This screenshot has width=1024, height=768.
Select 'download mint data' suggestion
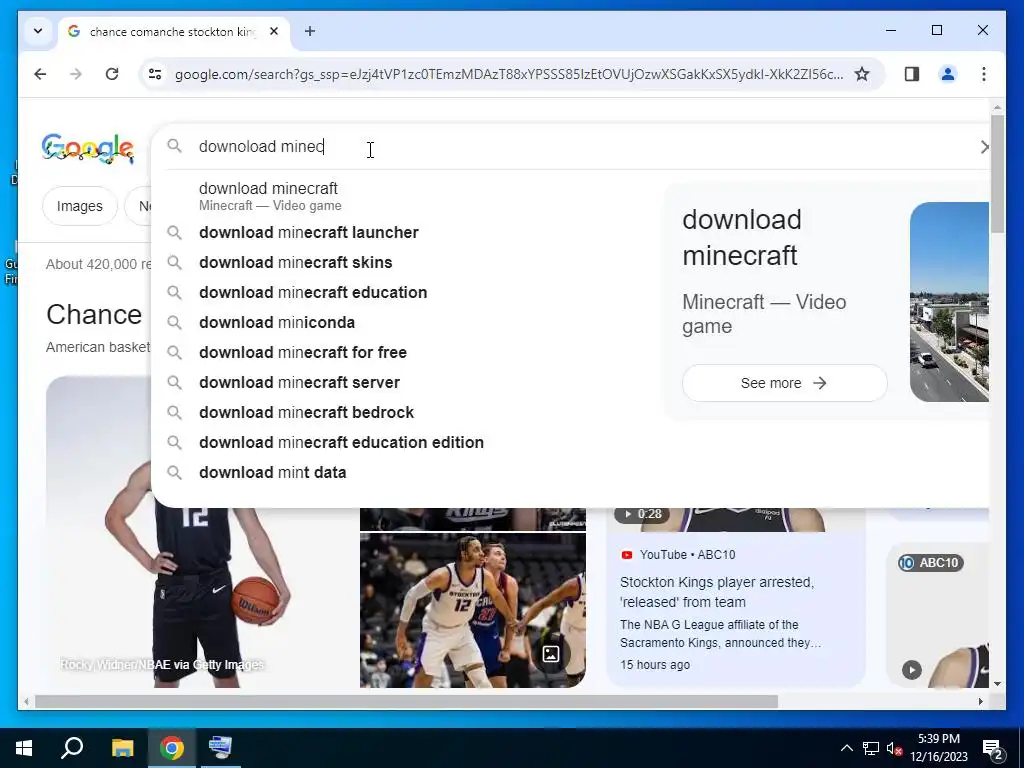point(408,472)
